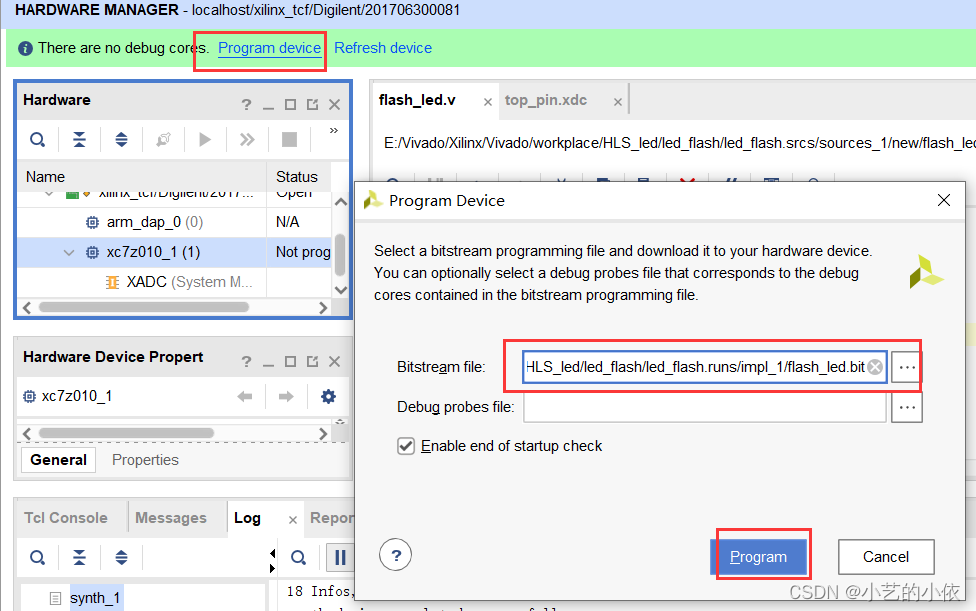Cancel the Program Device dialog
The height and width of the screenshot is (611, 976).
pos(886,557)
